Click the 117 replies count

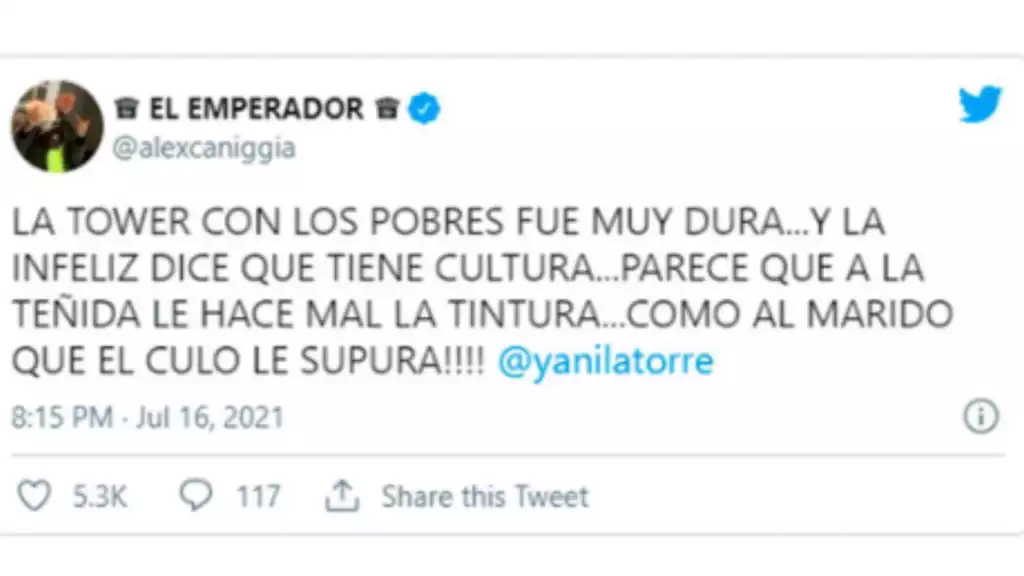tap(258, 496)
